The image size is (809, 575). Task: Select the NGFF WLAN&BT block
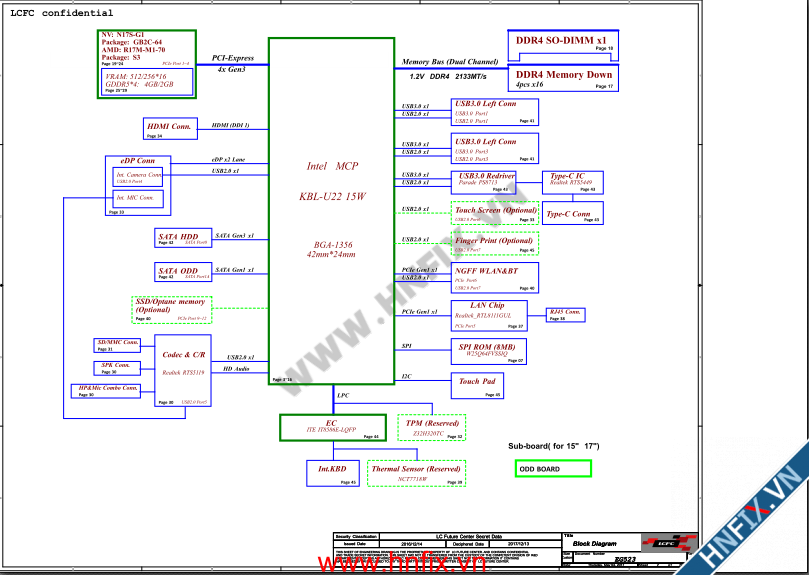click(x=495, y=277)
